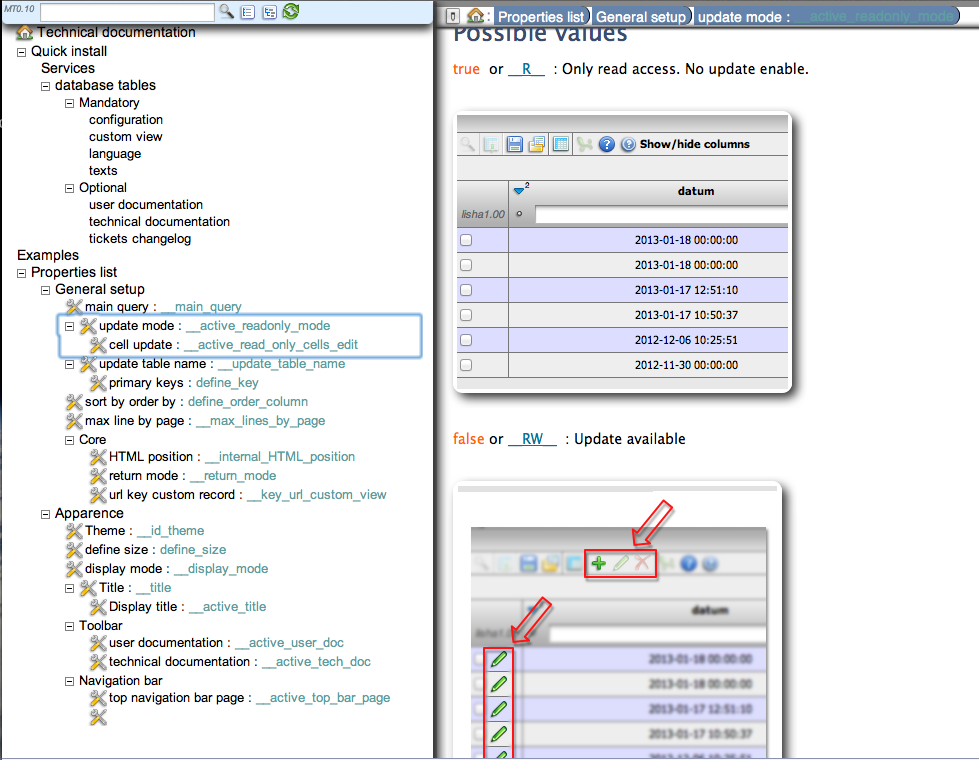Click the green plus add icon in the false/RW screenshot
979x760 pixels.
click(599, 563)
